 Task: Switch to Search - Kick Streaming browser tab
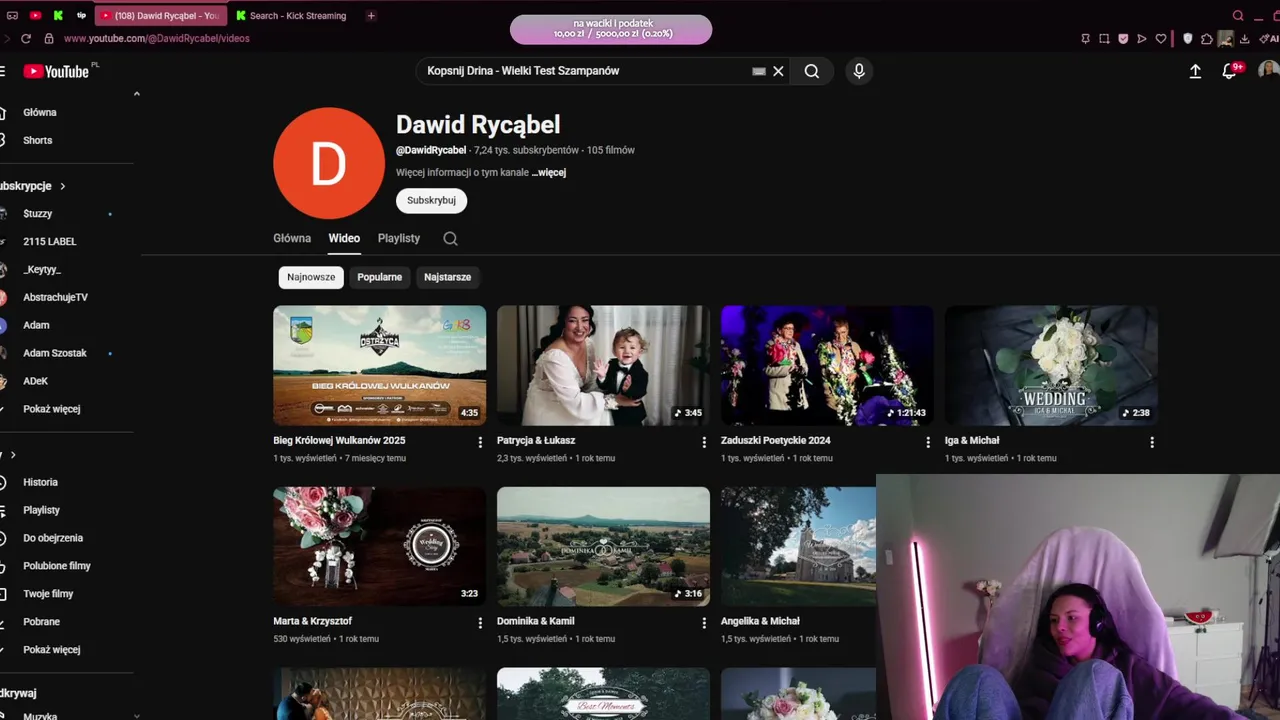point(292,15)
